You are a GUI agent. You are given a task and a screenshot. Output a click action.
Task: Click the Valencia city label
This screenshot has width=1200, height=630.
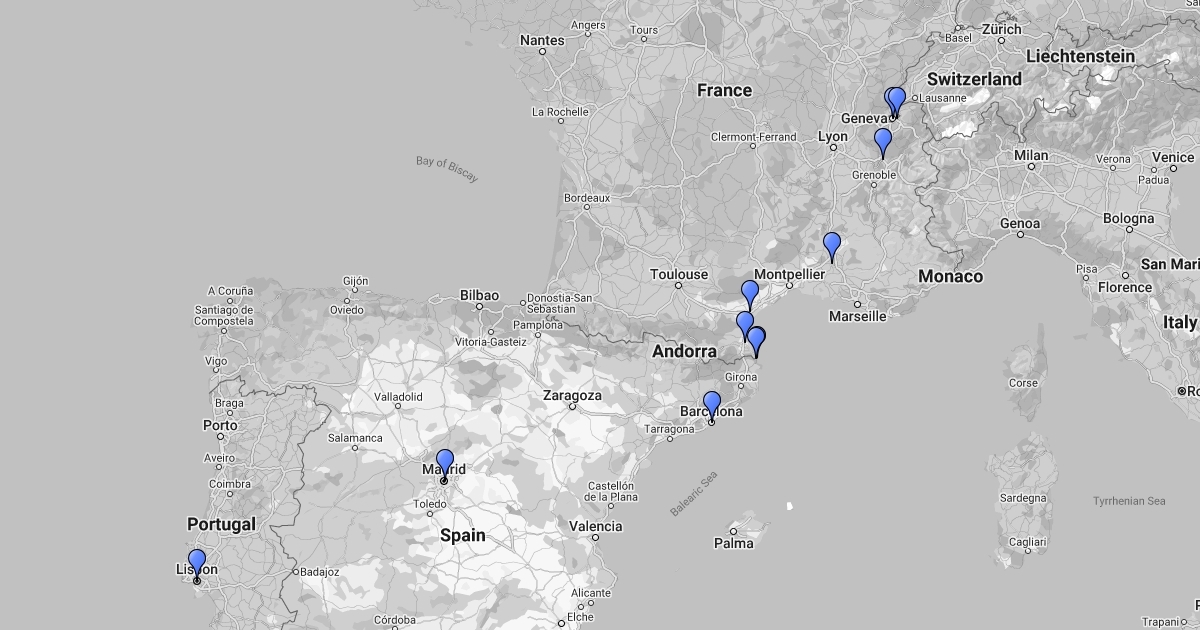pyautogui.click(x=595, y=526)
